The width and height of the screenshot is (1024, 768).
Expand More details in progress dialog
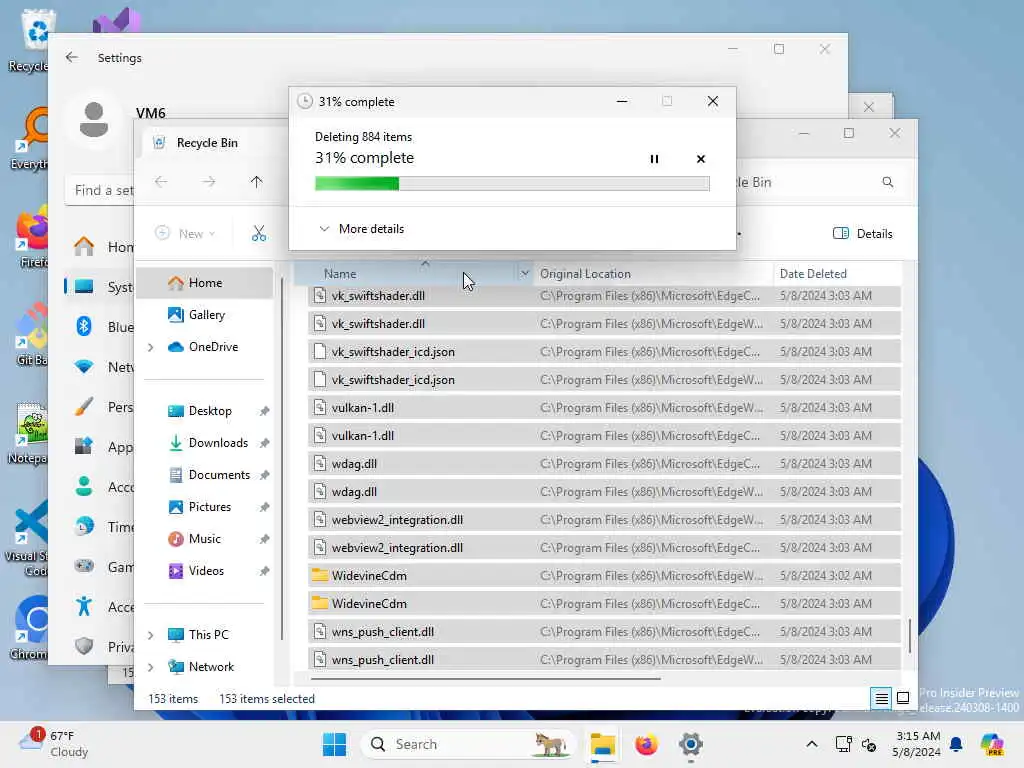(361, 229)
